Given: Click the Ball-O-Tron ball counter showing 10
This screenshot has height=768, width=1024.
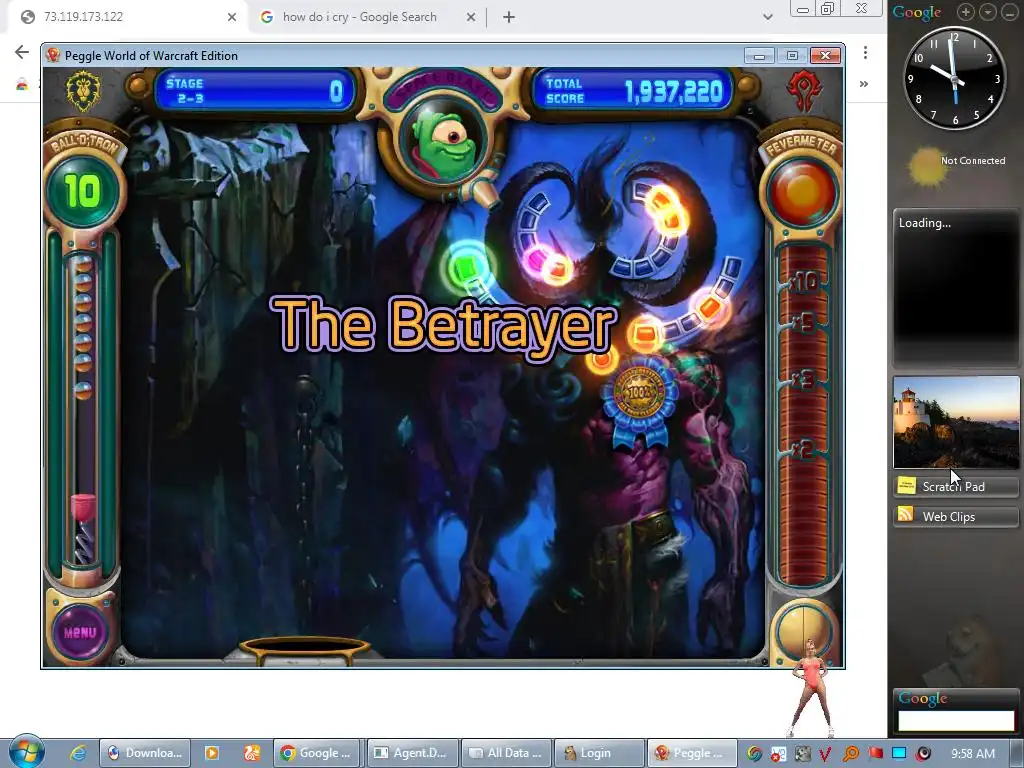Looking at the screenshot, I should (83, 191).
